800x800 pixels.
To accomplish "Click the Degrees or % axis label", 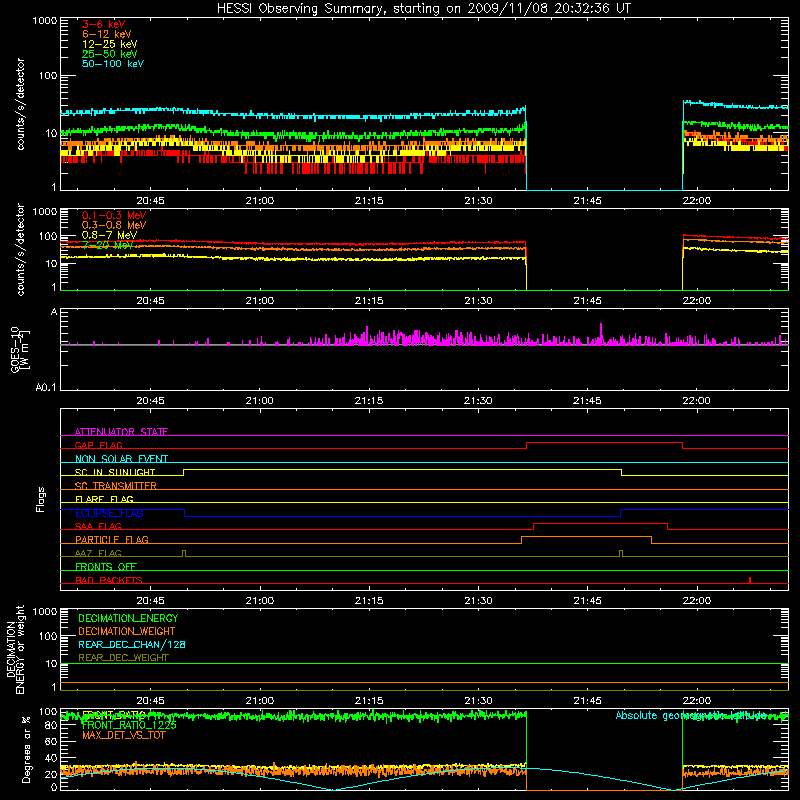I will (26, 749).
